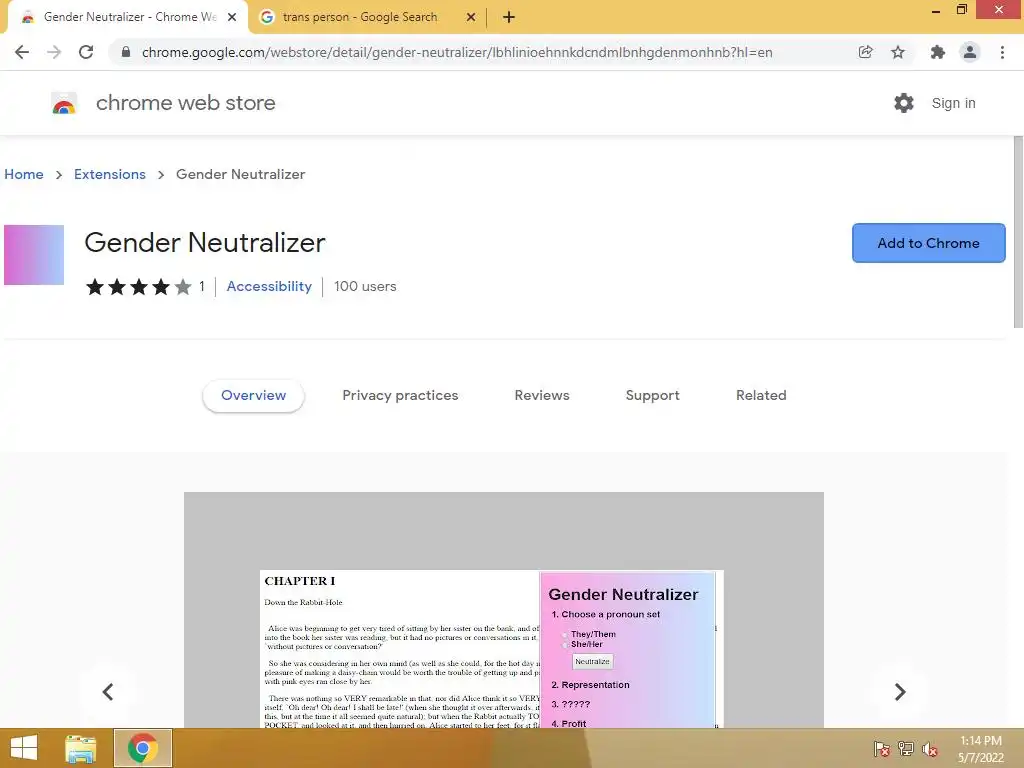The height and width of the screenshot is (768, 1024).
Task: Click the Gender Neutralizer gradient extension icon
Action: [x=34, y=255]
